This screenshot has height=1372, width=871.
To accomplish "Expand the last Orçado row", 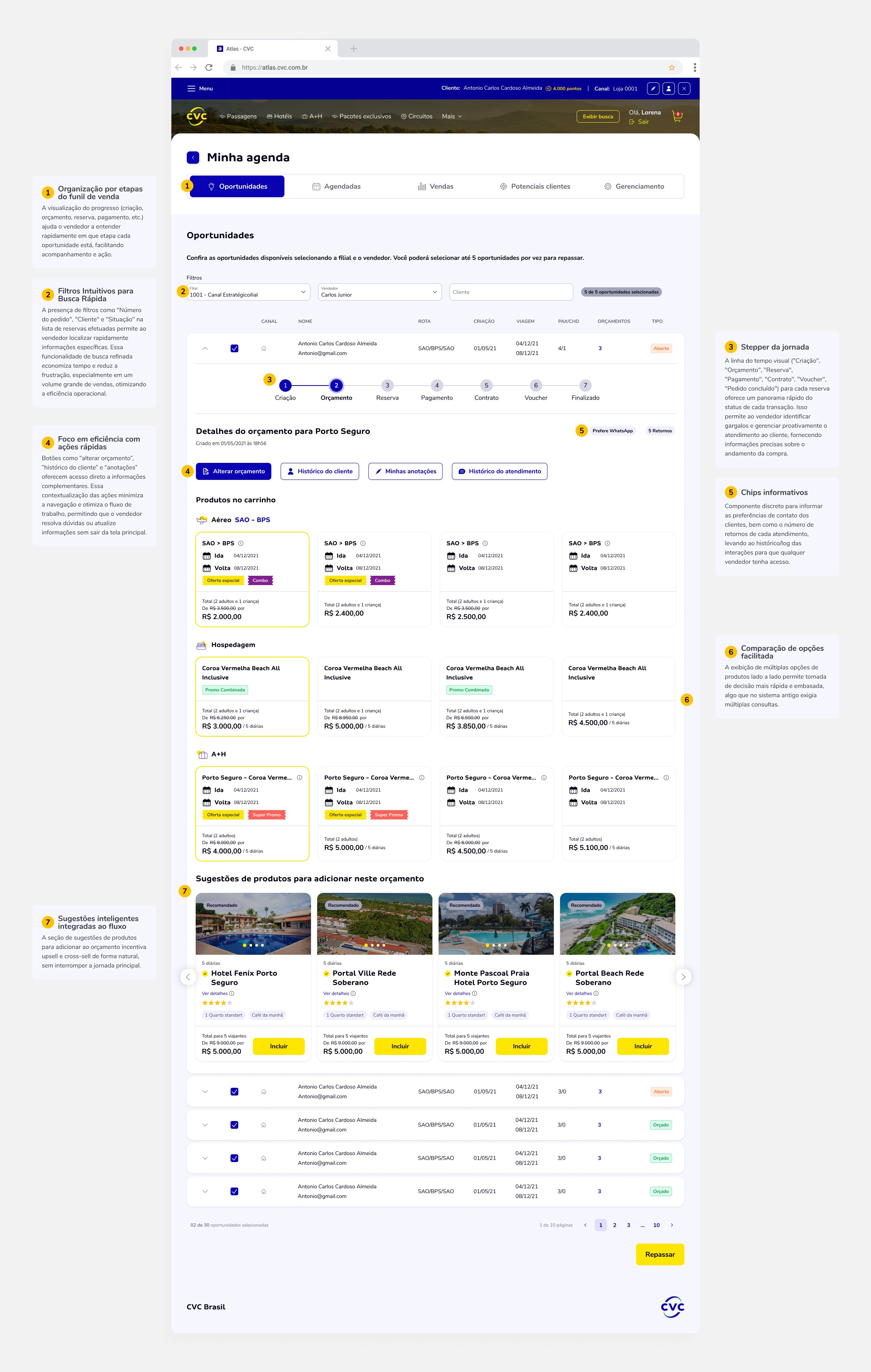I will click(205, 1191).
